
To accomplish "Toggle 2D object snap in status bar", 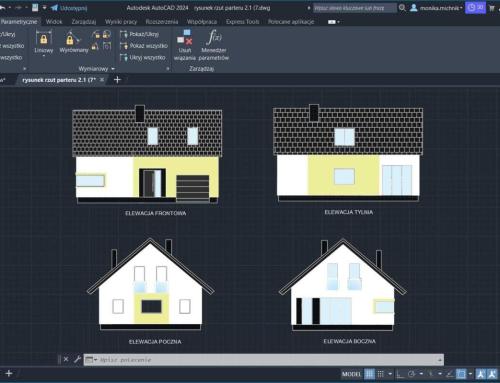I will 461,374.
